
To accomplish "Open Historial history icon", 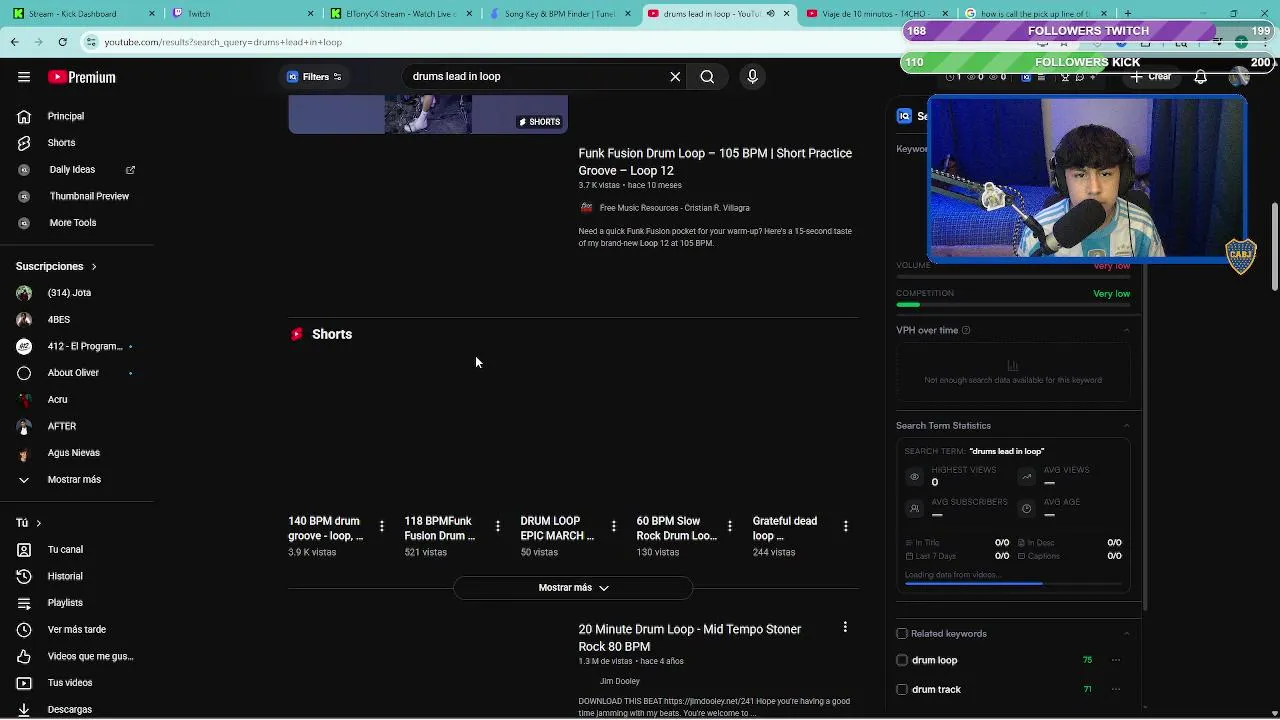I will (24, 576).
